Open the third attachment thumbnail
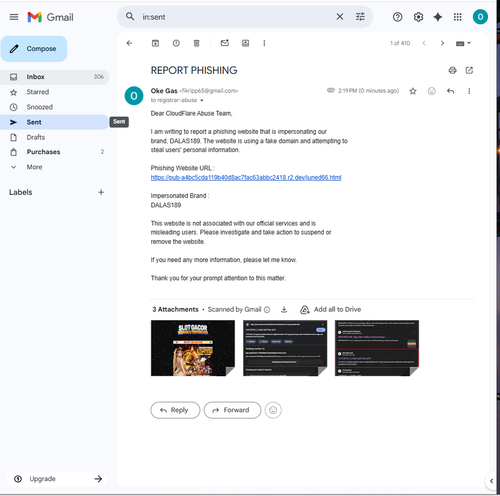Image resolution: width=500 pixels, height=496 pixels. (377, 348)
